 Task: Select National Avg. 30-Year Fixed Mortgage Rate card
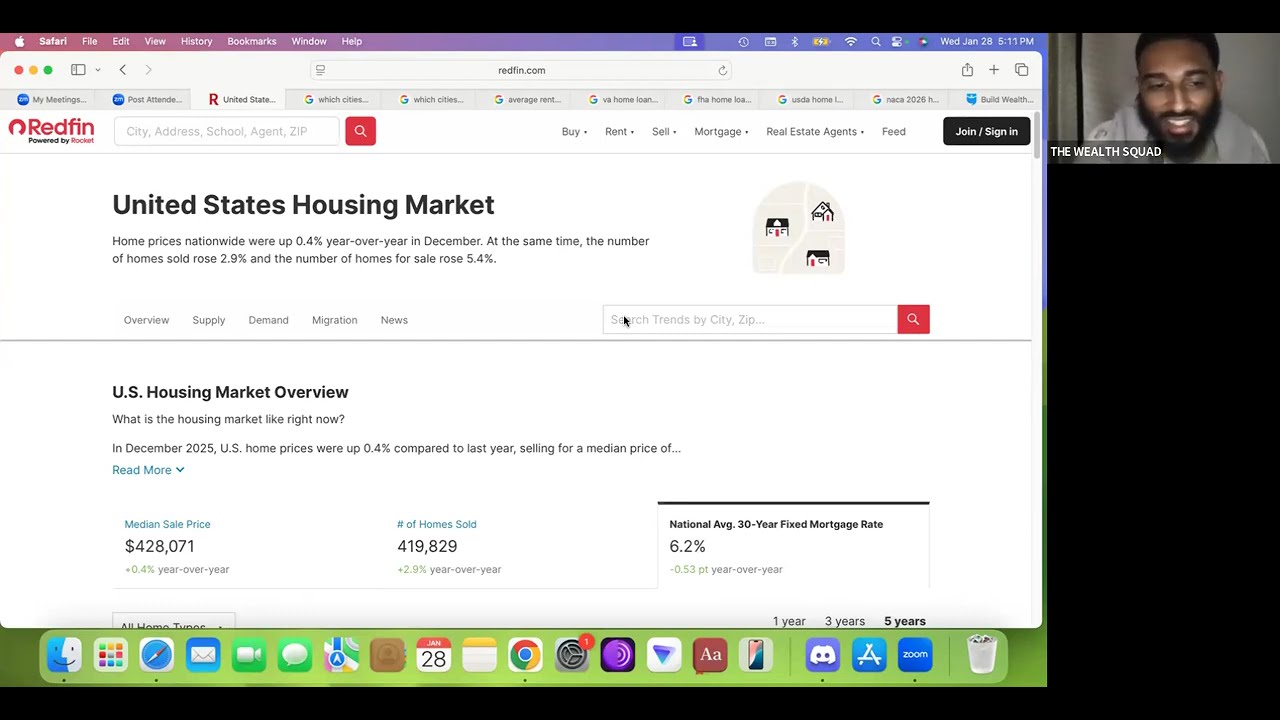(793, 545)
